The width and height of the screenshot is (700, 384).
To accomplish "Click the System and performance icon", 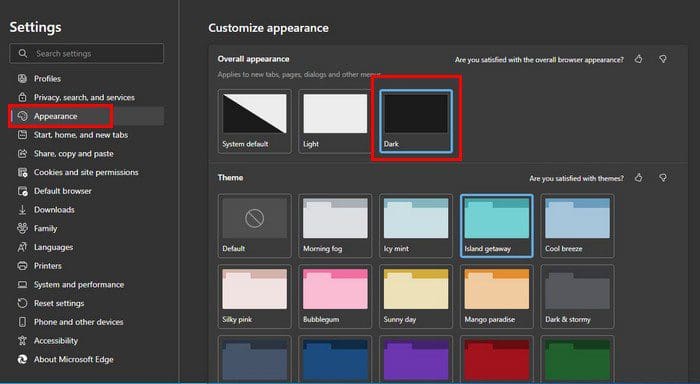I will pos(22,284).
